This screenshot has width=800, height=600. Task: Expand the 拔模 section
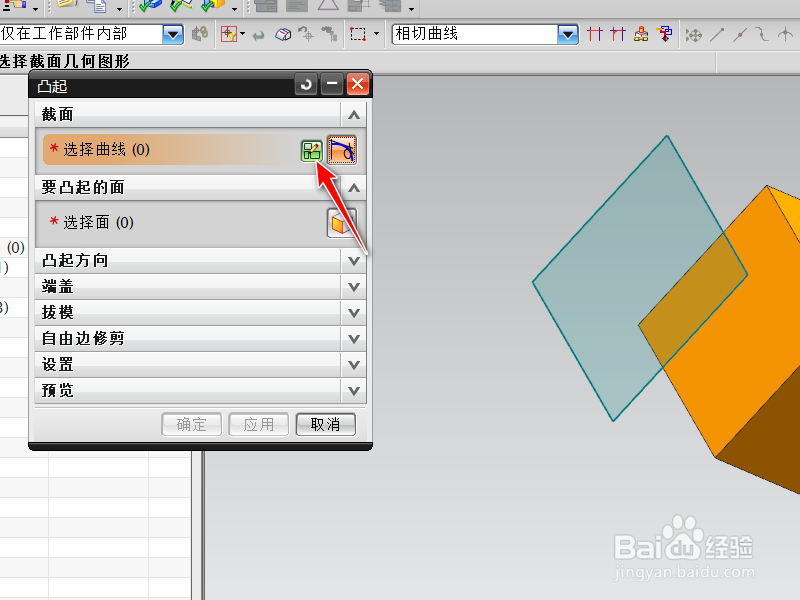pyautogui.click(x=354, y=313)
